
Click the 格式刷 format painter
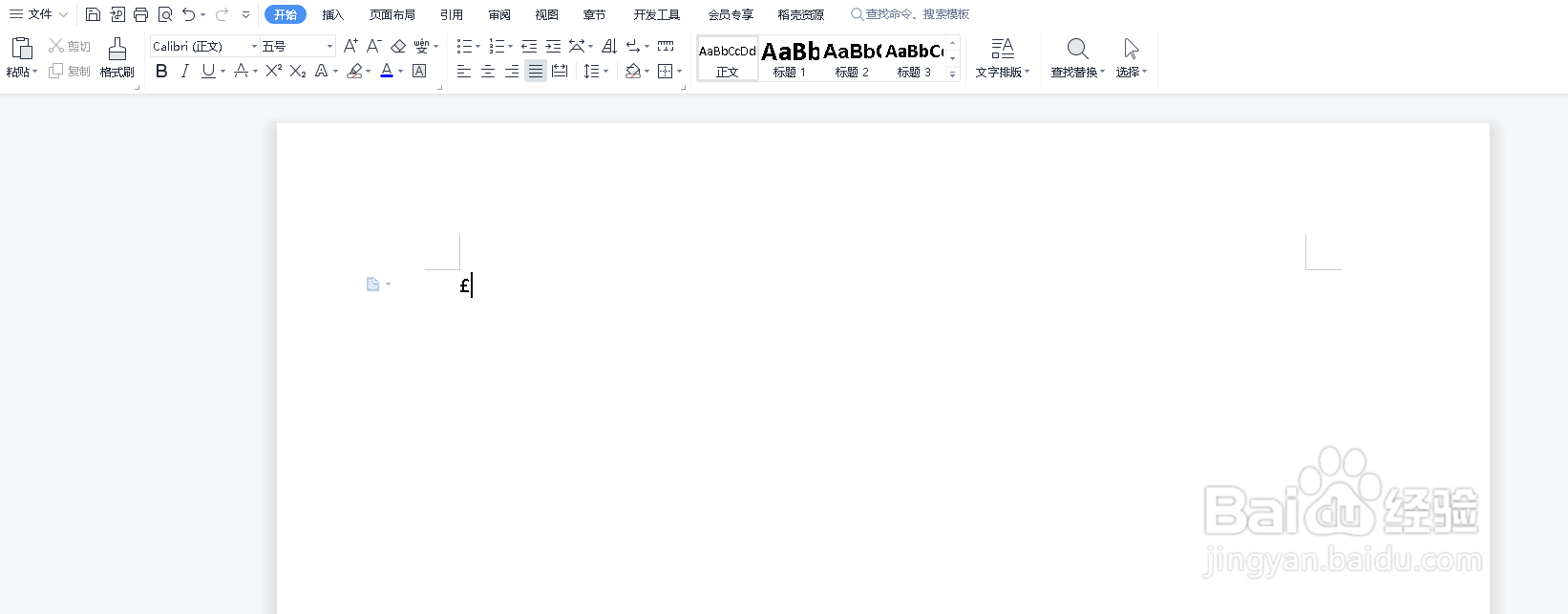[x=117, y=57]
